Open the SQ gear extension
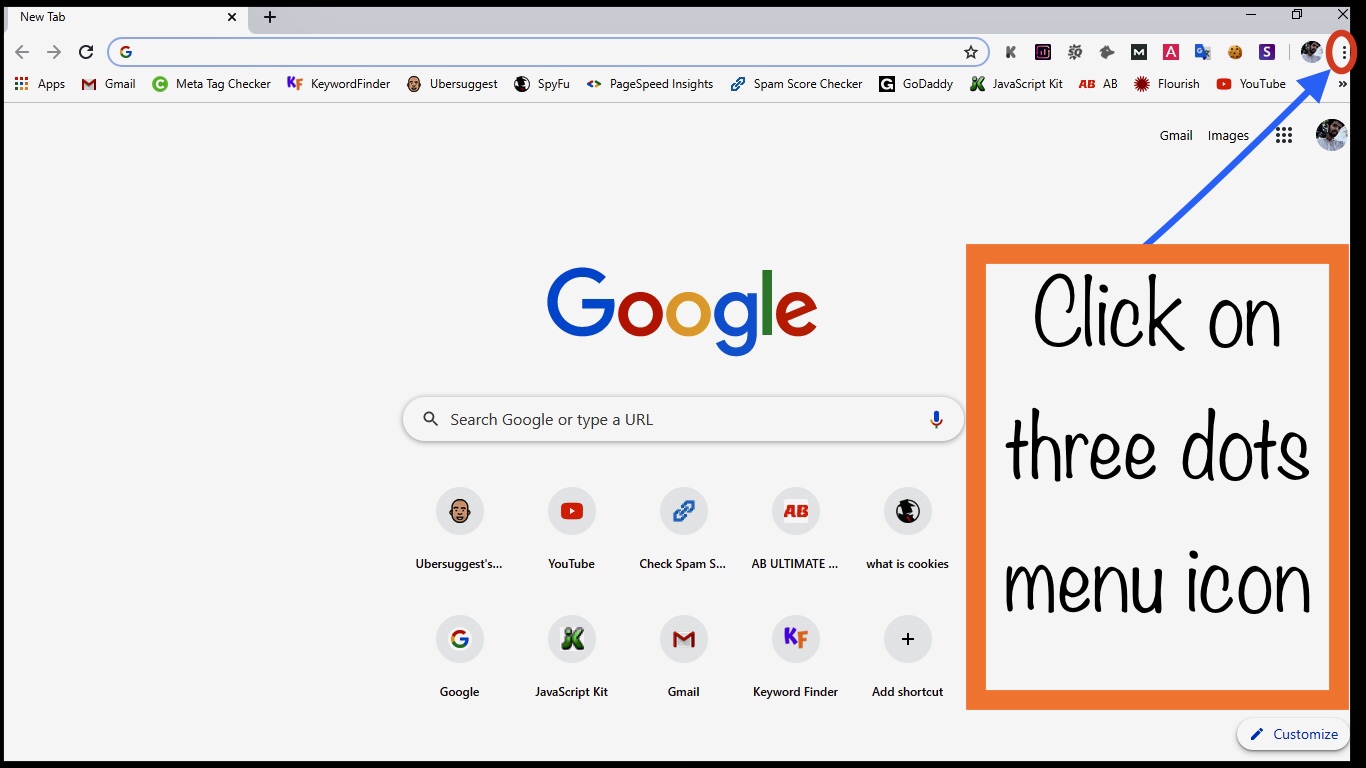This screenshot has width=1366, height=768. click(1075, 52)
